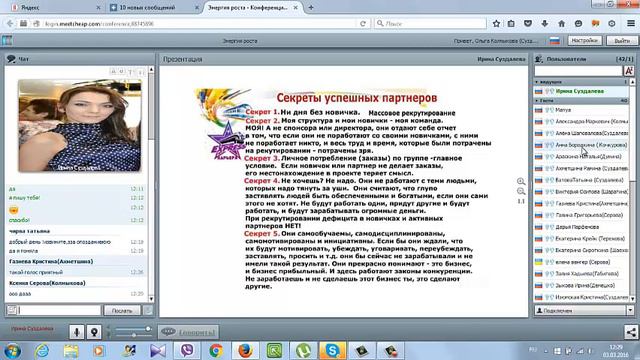The height and width of the screenshot is (360, 640).
Task: Open the connection status dropdown
Action: (x=630, y=311)
